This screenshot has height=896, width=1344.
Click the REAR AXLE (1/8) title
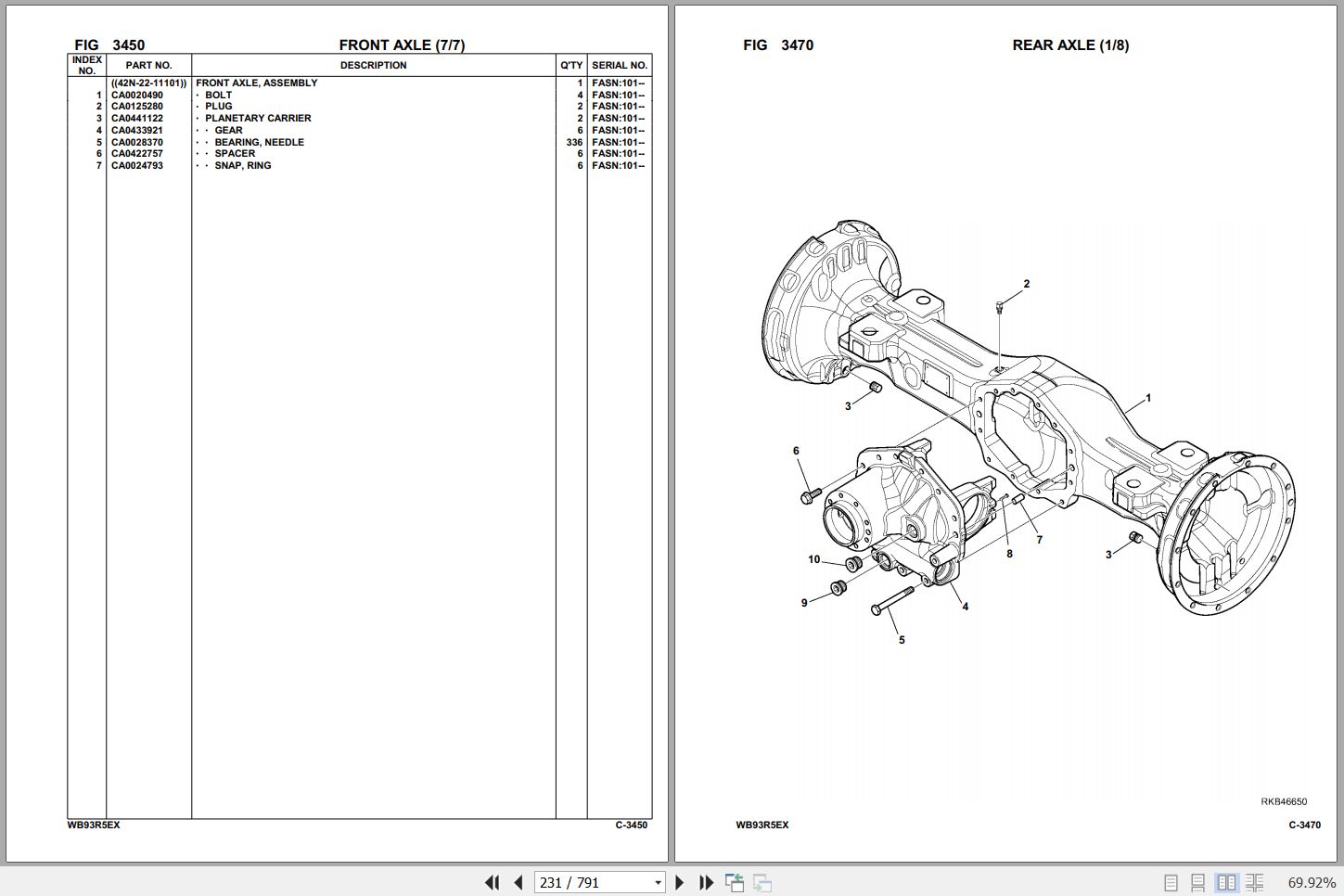click(x=1070, y=45)
